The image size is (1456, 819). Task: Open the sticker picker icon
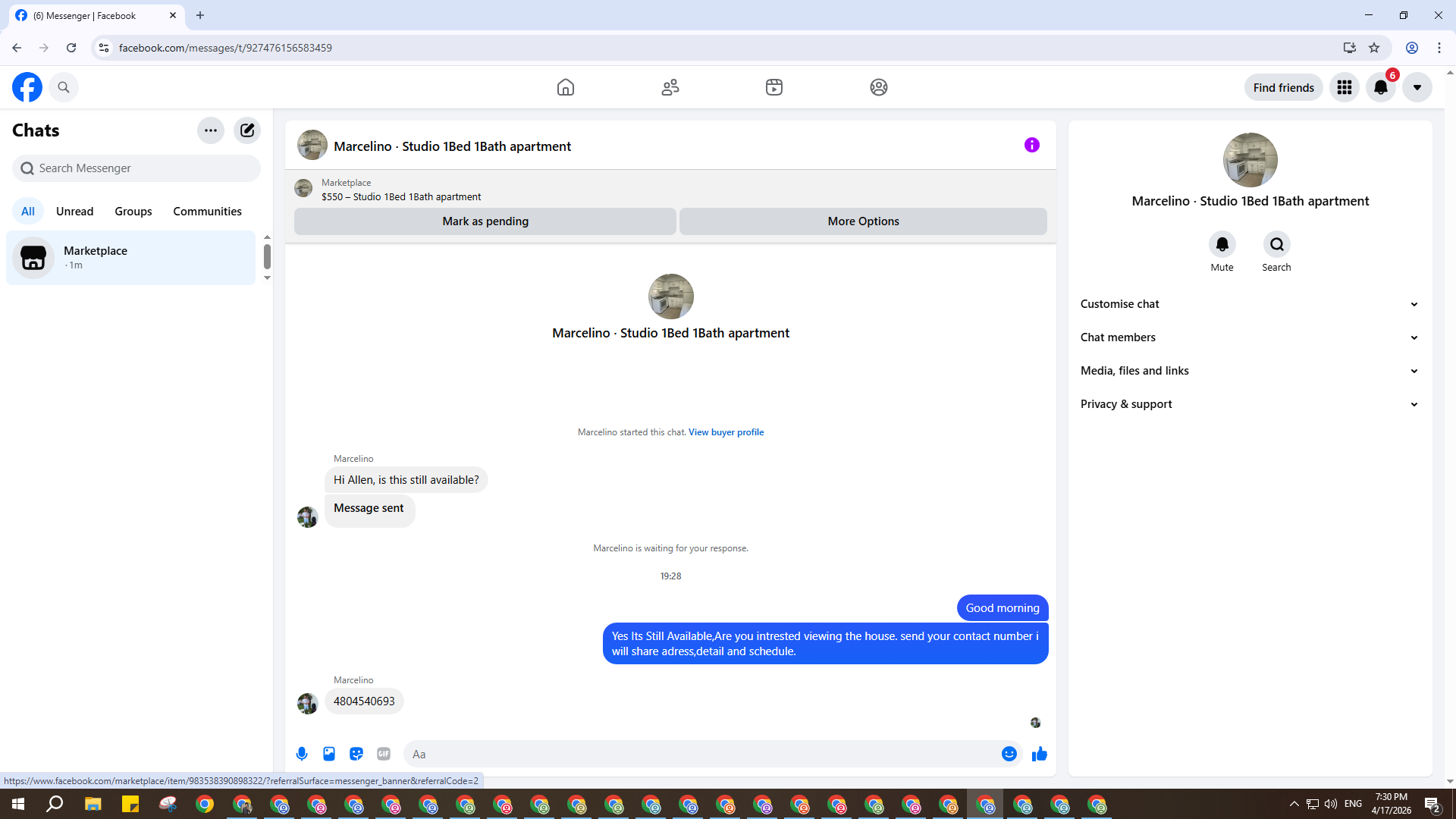(x=356, y=754)
